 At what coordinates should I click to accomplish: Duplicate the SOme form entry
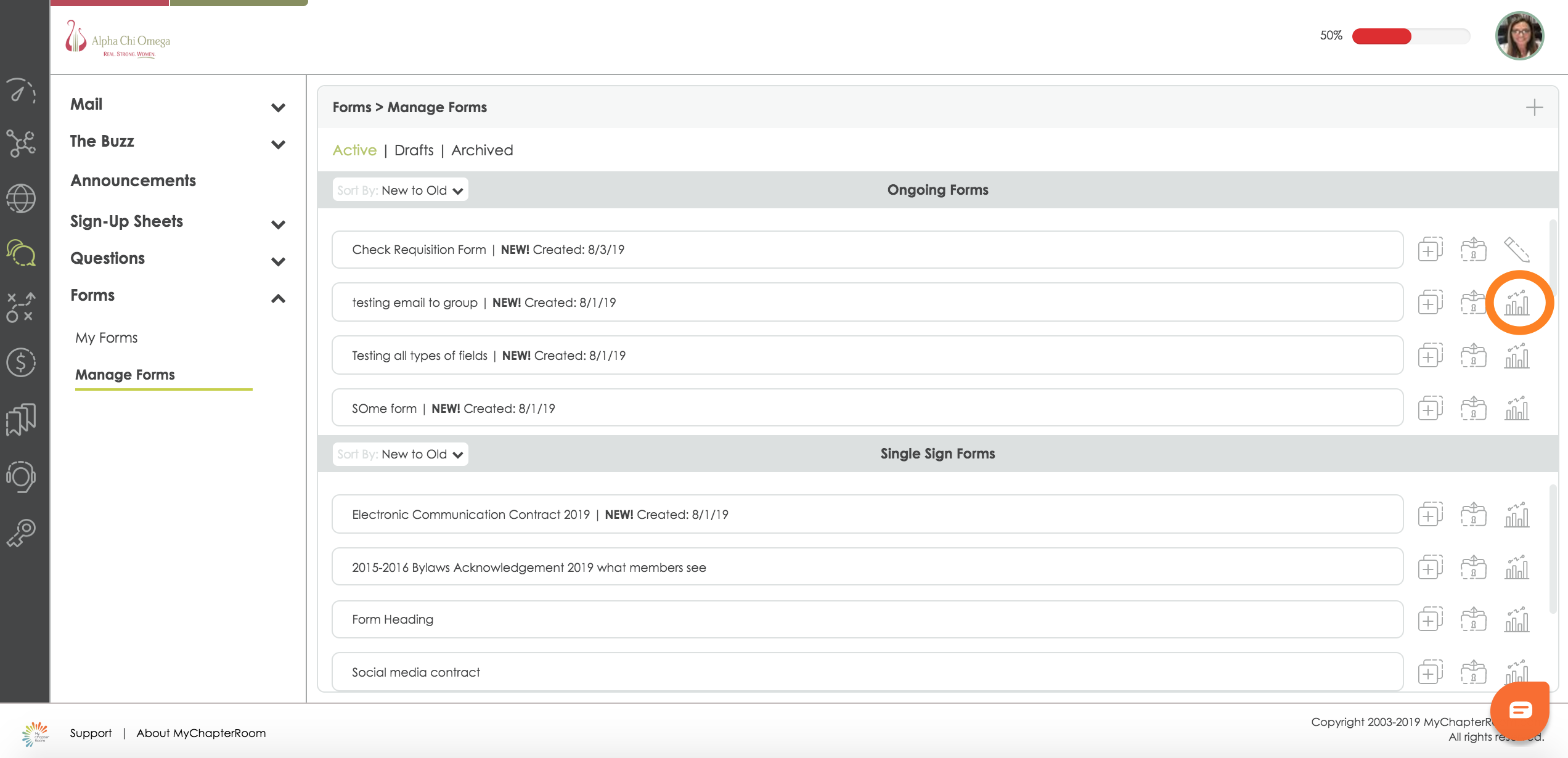coord(1430,409)
